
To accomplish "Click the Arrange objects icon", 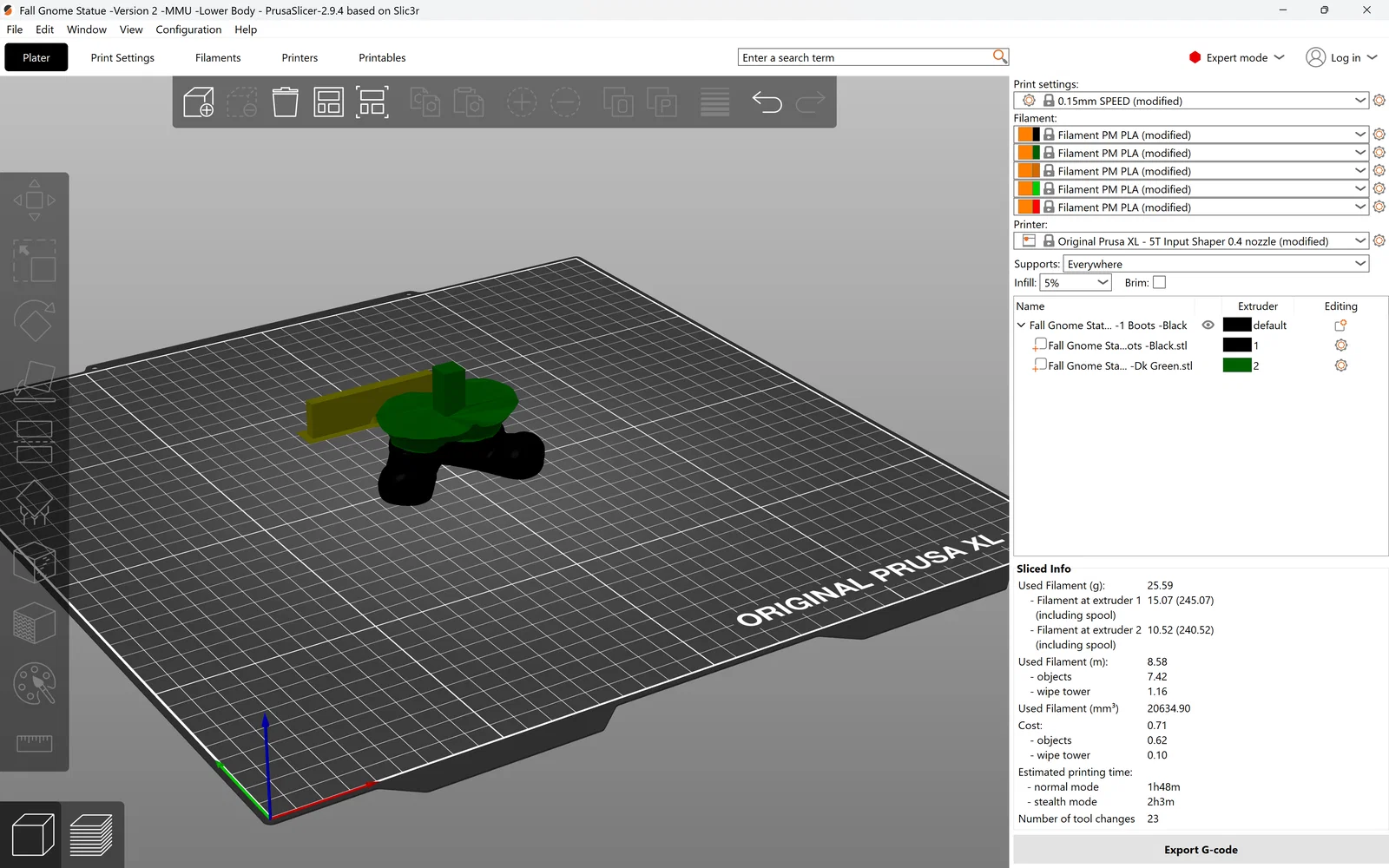I will point(329,102).
